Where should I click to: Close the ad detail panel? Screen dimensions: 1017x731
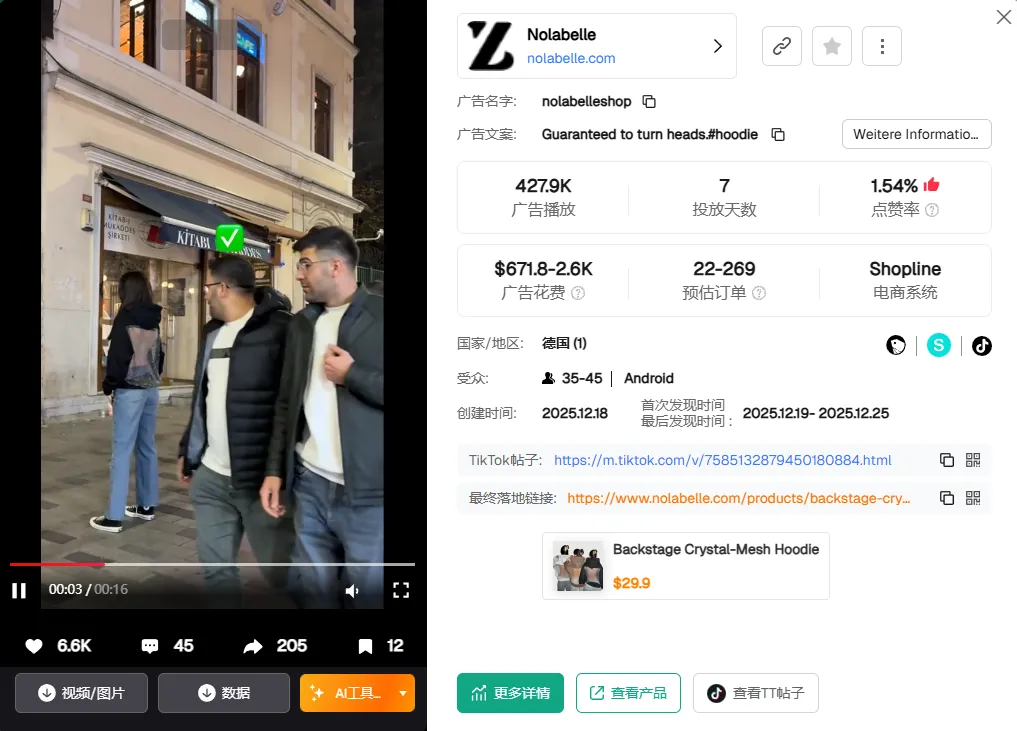(x=1003, y=17)
